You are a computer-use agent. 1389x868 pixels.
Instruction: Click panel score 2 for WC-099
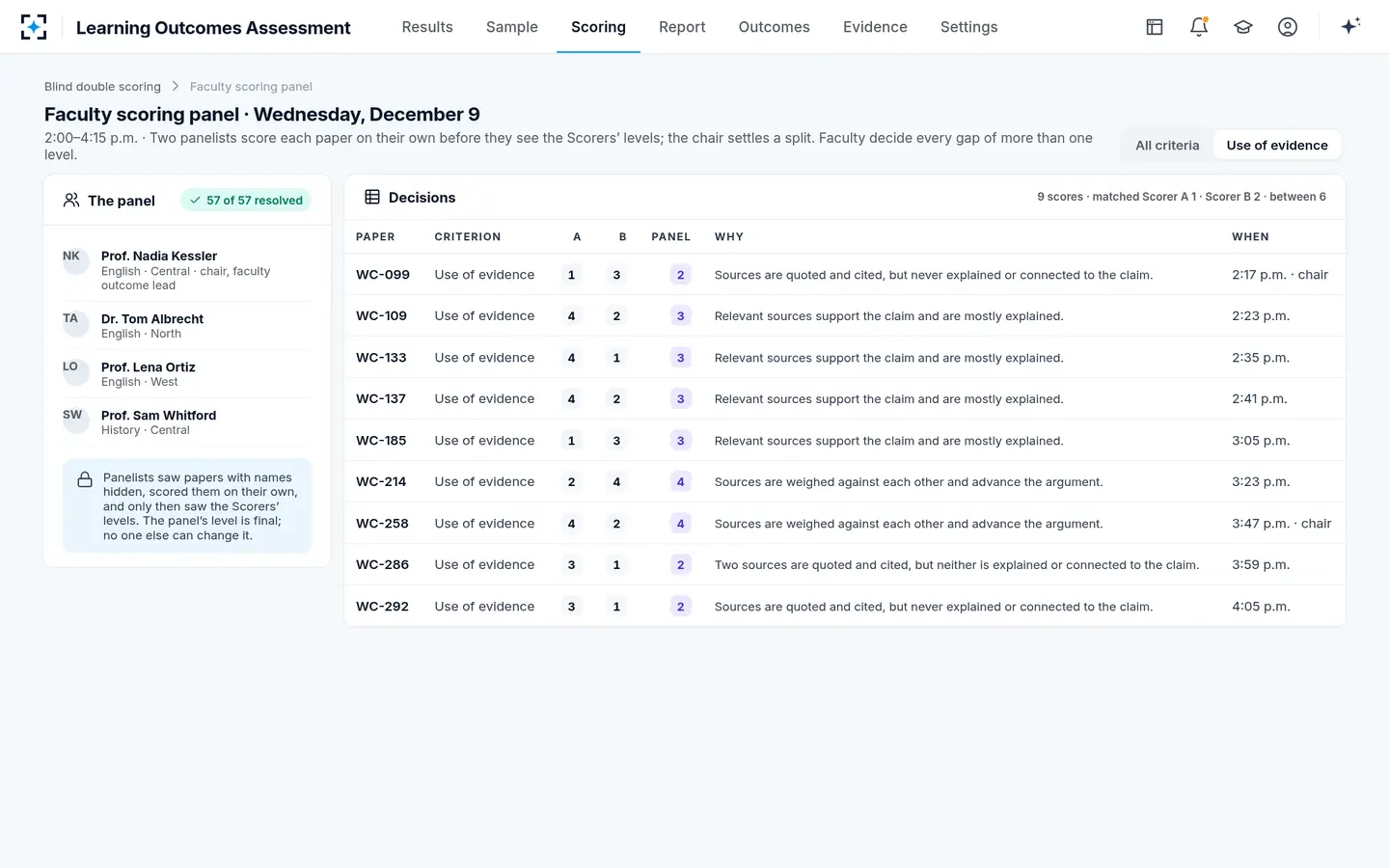point(681,275)
